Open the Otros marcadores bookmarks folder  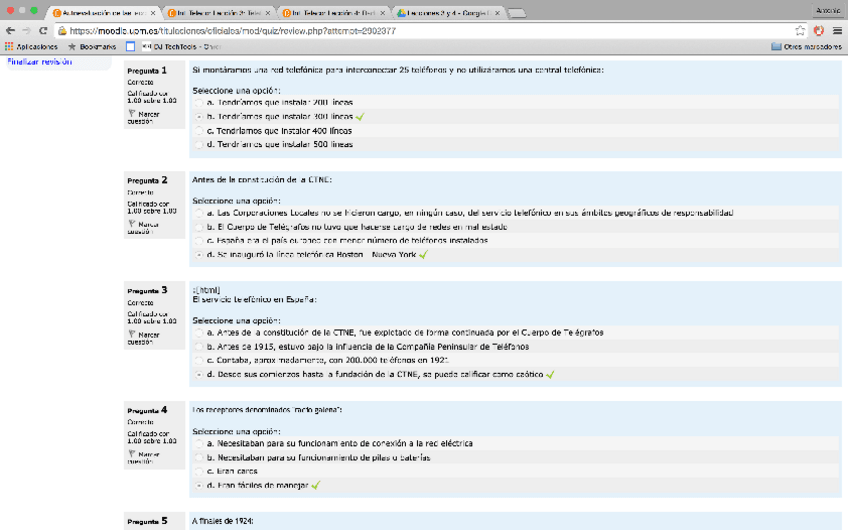[806, 46]
